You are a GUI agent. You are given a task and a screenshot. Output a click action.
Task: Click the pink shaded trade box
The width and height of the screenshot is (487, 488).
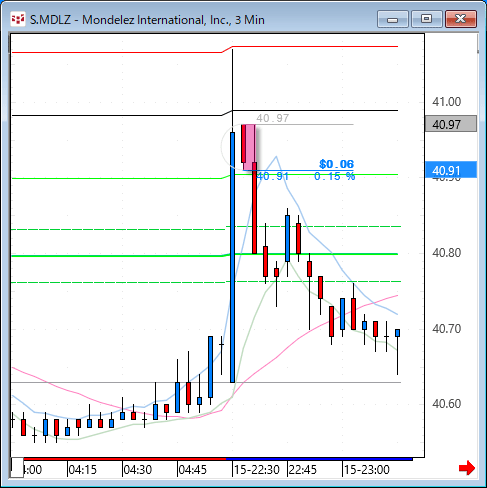click(250, 147)
